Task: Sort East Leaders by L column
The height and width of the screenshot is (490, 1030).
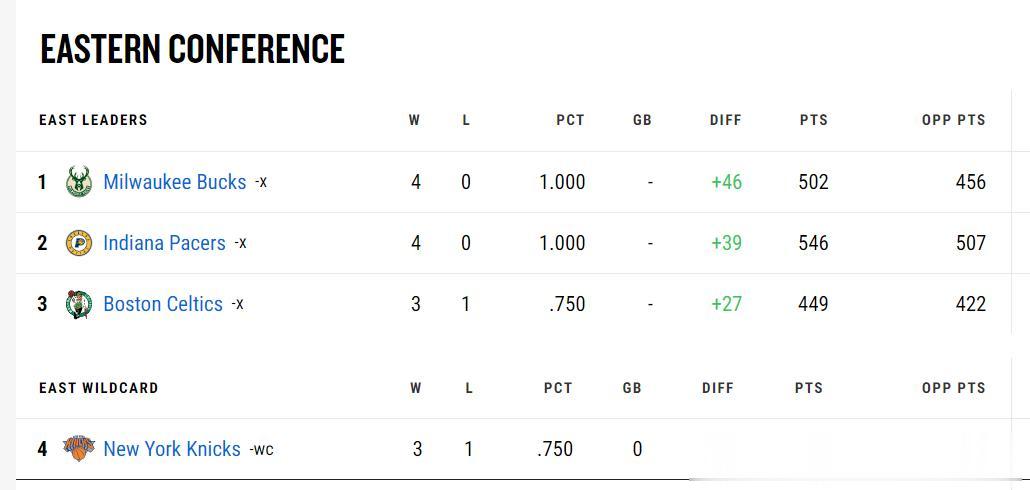Action: (466, 120)
